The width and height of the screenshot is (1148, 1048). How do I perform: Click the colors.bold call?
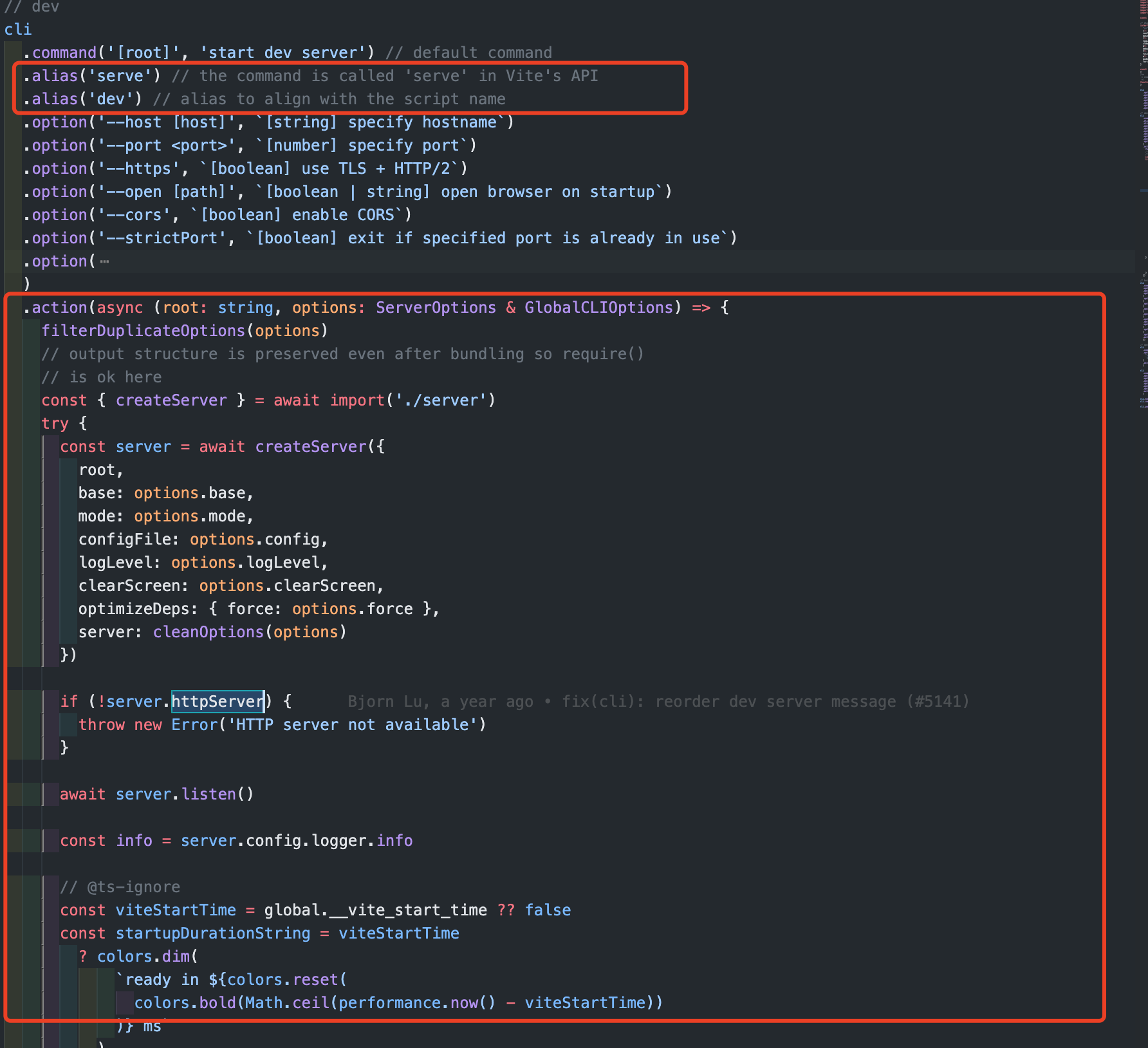coord(185,1003)
